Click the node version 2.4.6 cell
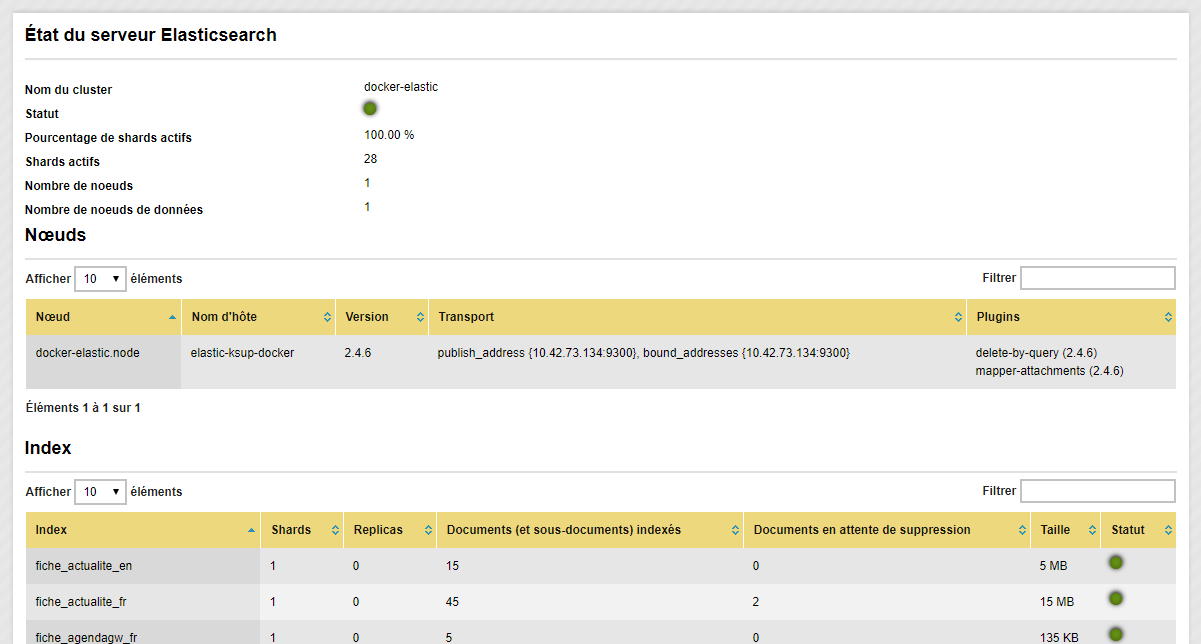Screen dimensions: 1201x644 tap(382, 362)
